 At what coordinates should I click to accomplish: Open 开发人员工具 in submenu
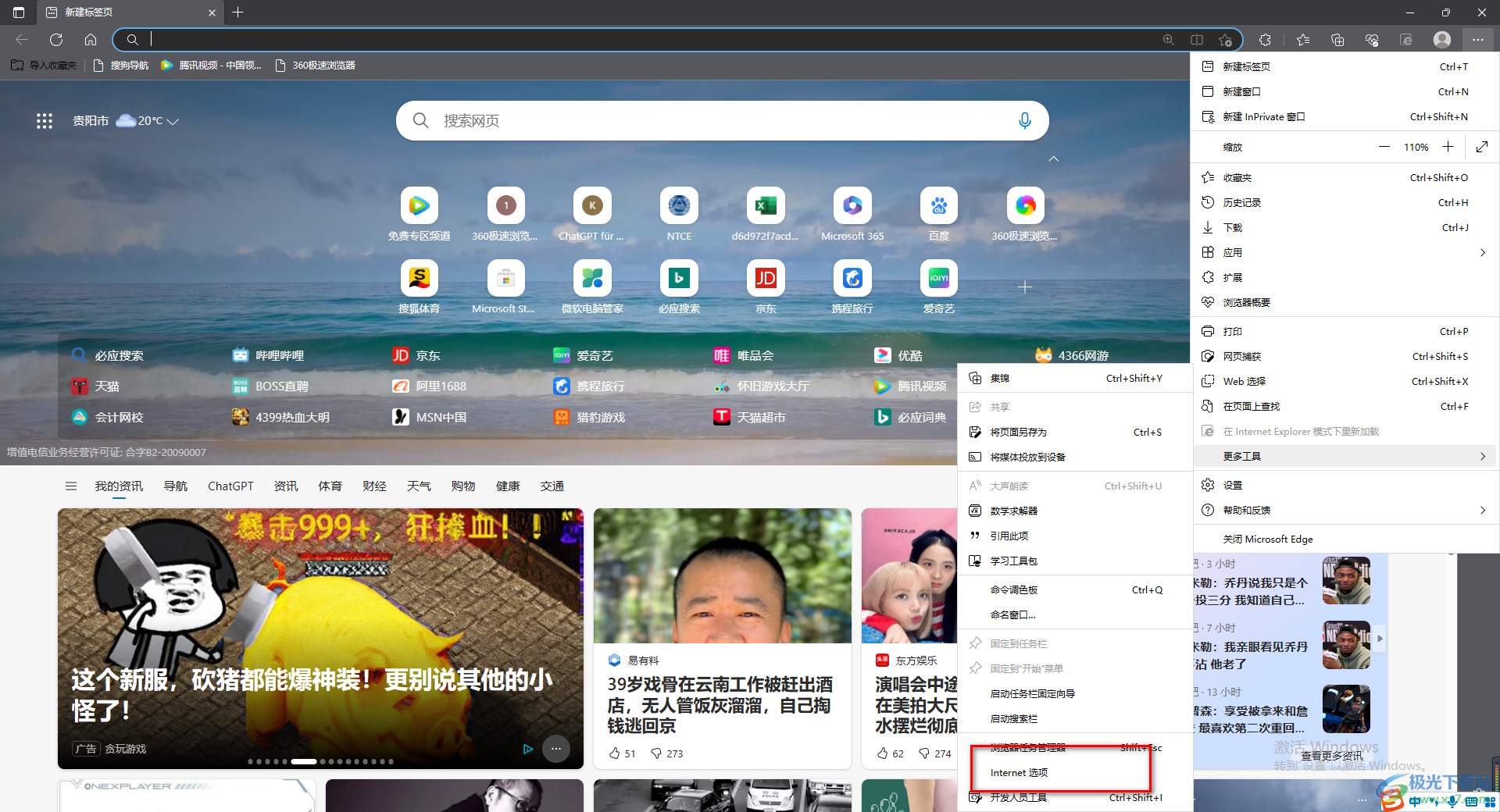pos(1075,797)
